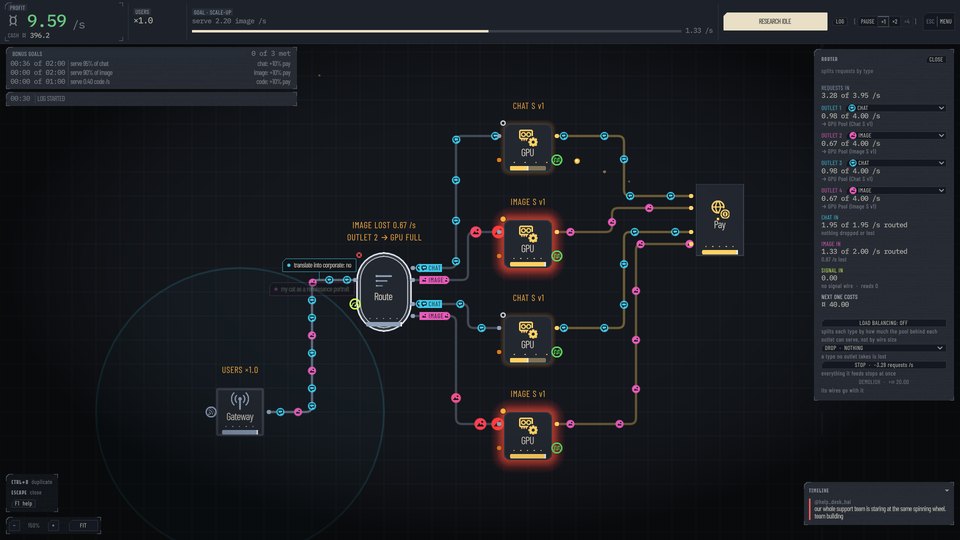This screenshot has width=960, height=540.
Task: Open the Drop – Nothing dropdown
Action: coord(883,348)
